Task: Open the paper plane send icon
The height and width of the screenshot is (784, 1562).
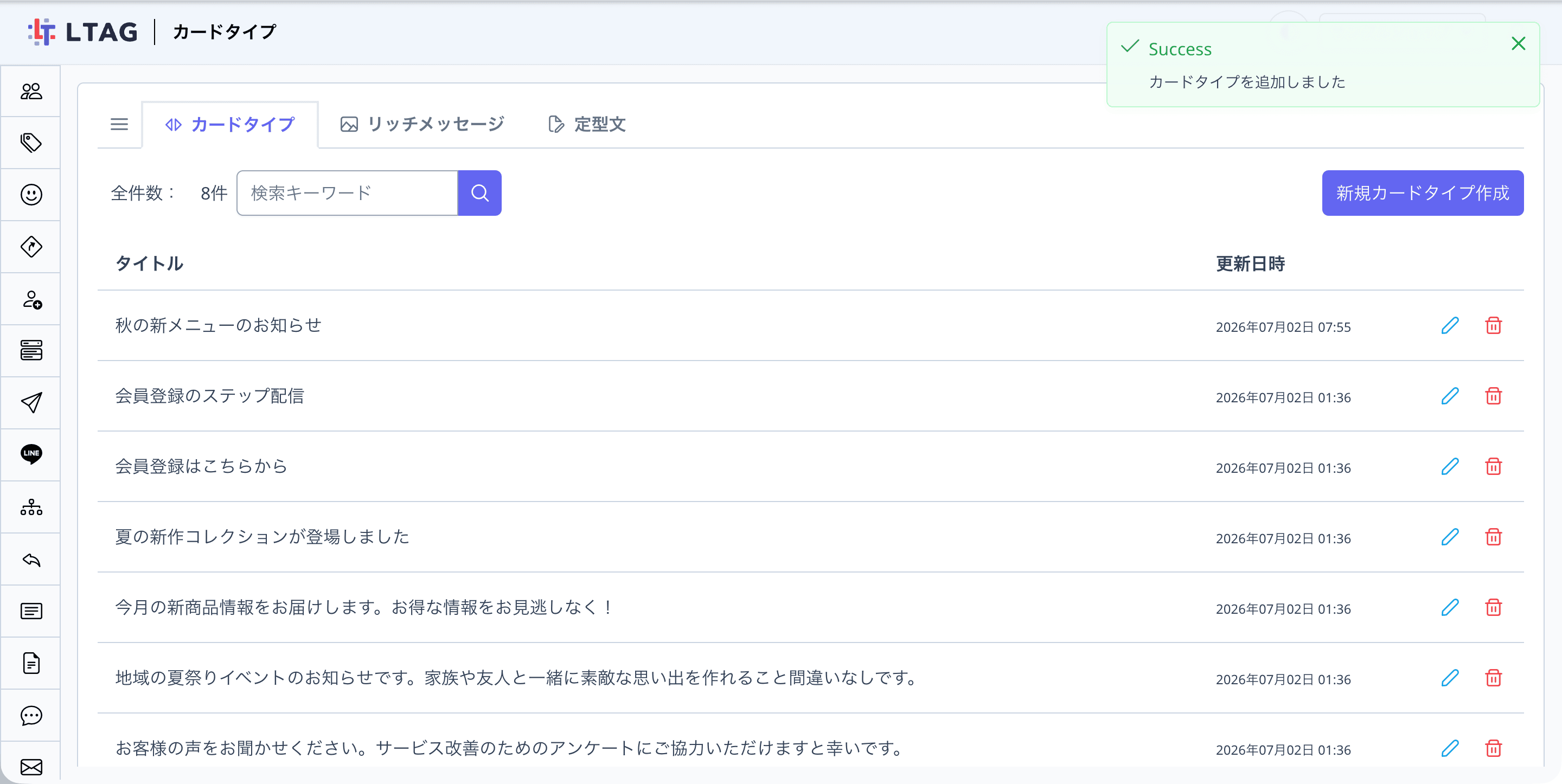Action: [x=31, y=403]
